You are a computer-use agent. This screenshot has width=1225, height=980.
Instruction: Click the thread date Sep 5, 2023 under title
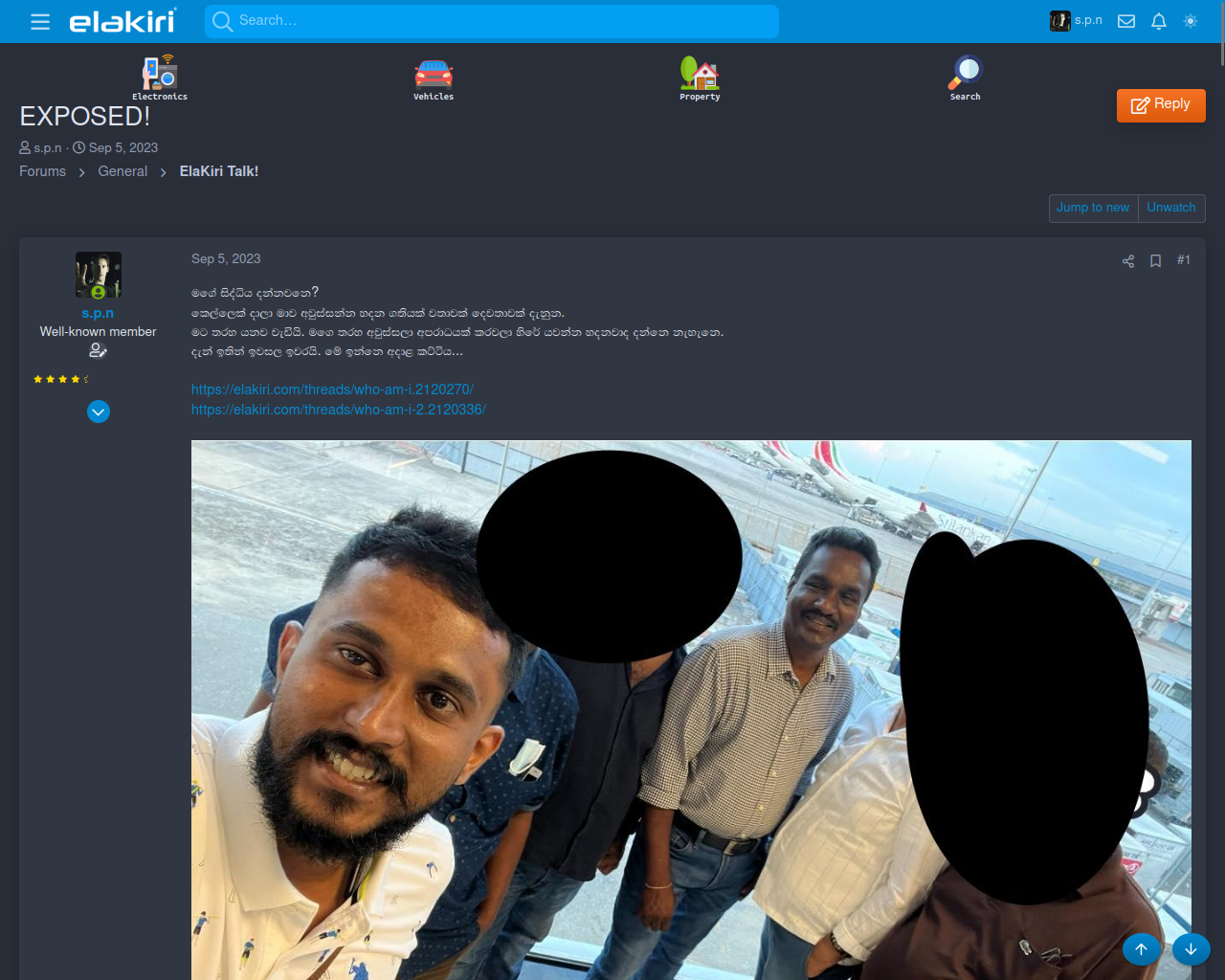pos(123,147)
